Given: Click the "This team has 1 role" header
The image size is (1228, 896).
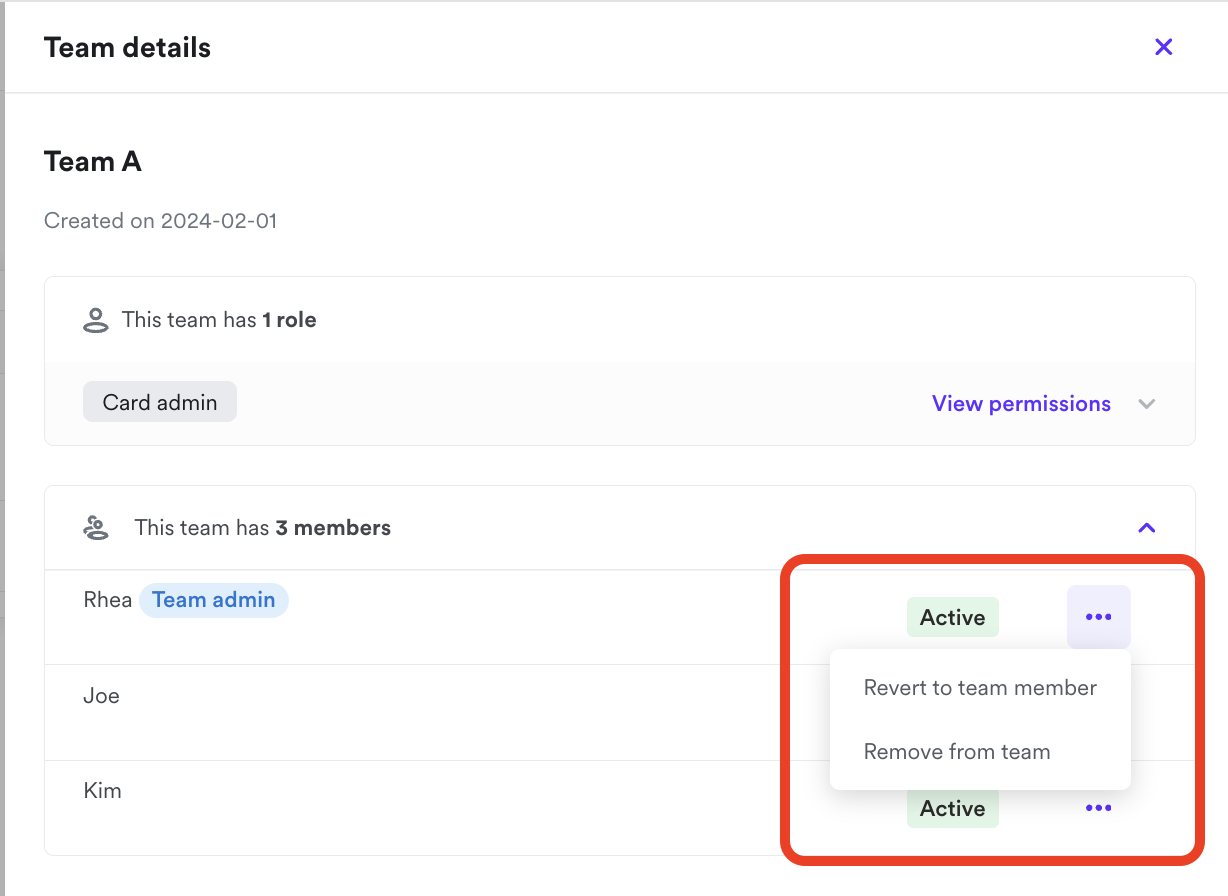Looking at the screenshot, I should pos(219,320).
